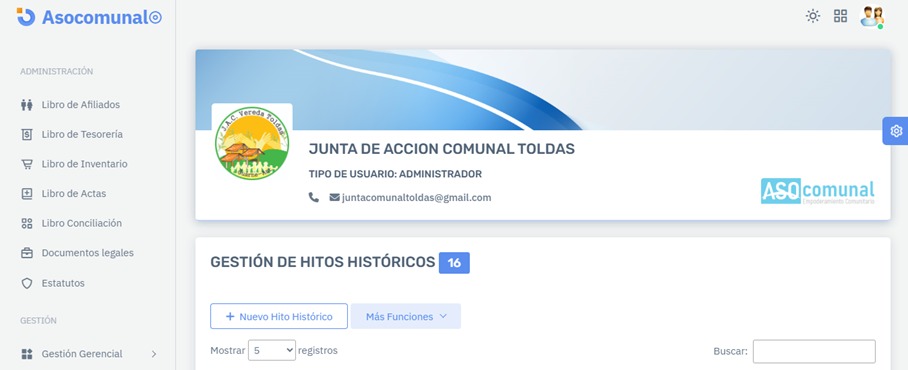The image size is (908, 370).
Task: Open the user avatar menu
Action: [x=872, y=17]
